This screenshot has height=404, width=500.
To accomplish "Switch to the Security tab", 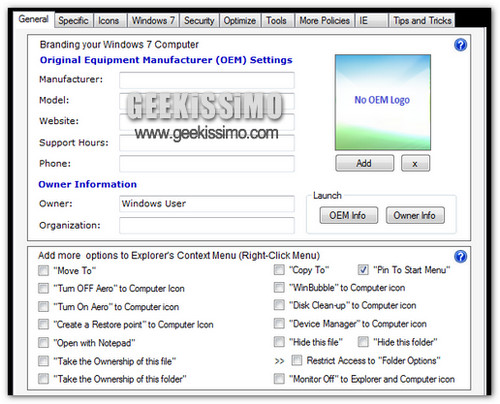I will (x=199, y=21).
